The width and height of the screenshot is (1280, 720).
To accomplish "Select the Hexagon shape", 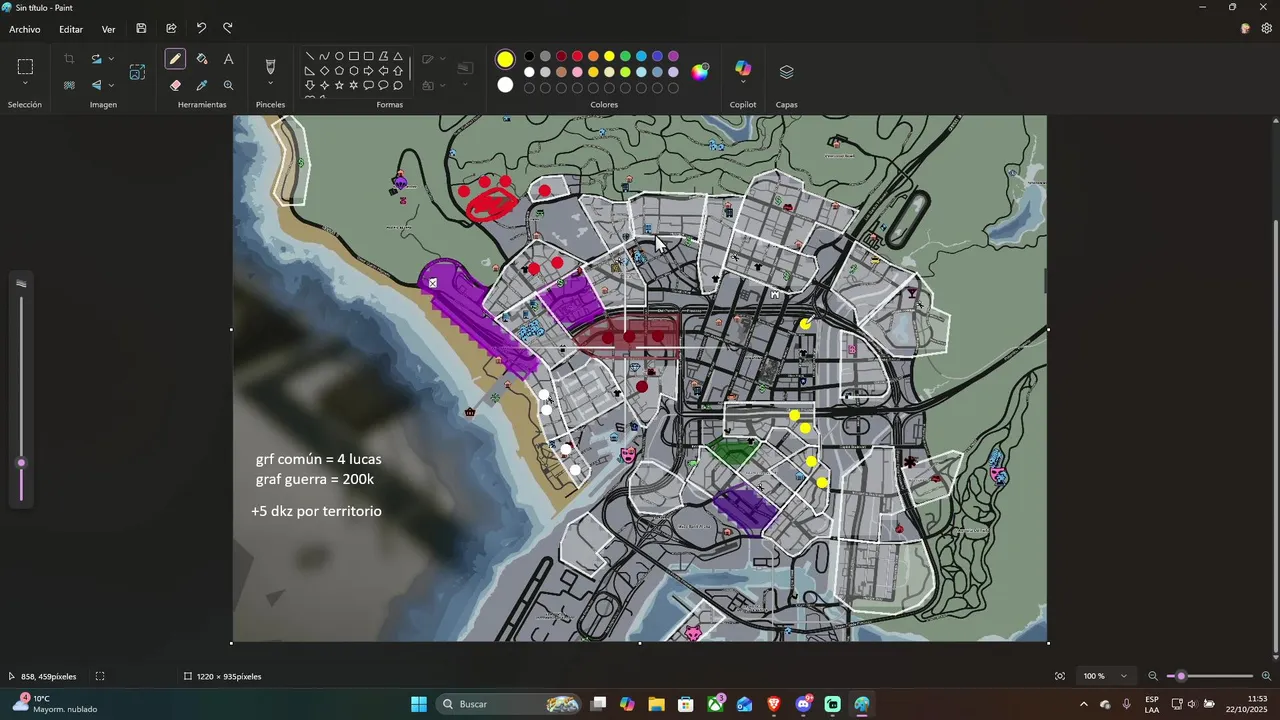I will click(x=354, y=71).
